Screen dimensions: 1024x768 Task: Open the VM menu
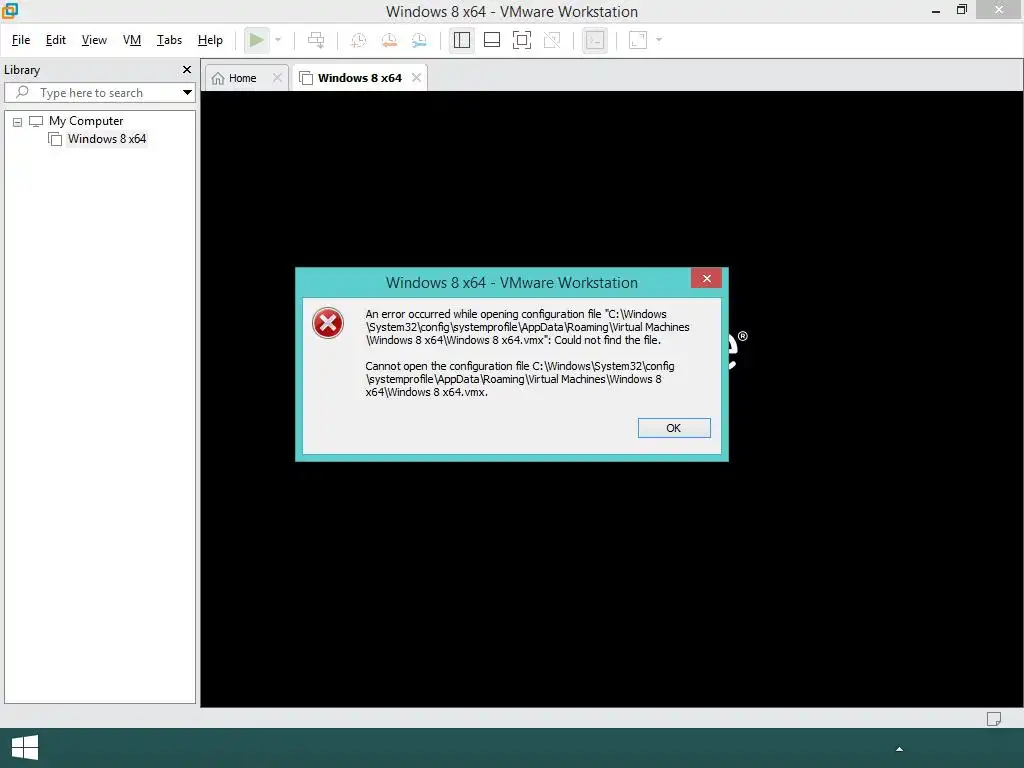coord(132,40)
